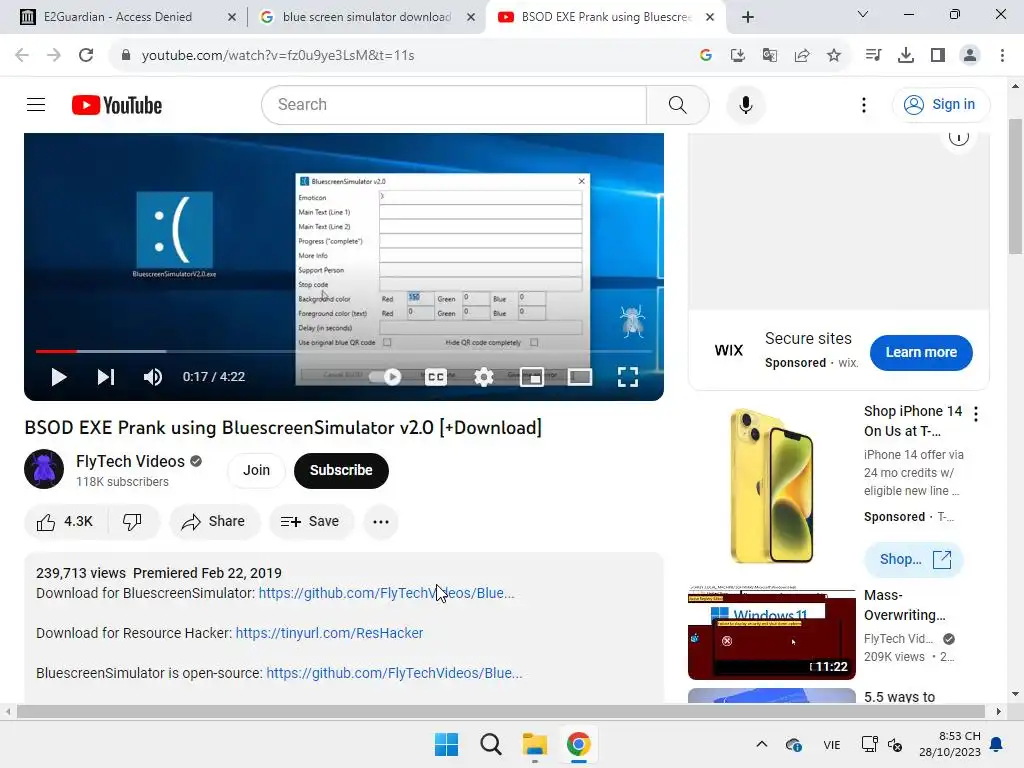Viewport: 1024px width, 768px height.
Task: Open the FlyTech Videos channel name
Action: [130, 461]
